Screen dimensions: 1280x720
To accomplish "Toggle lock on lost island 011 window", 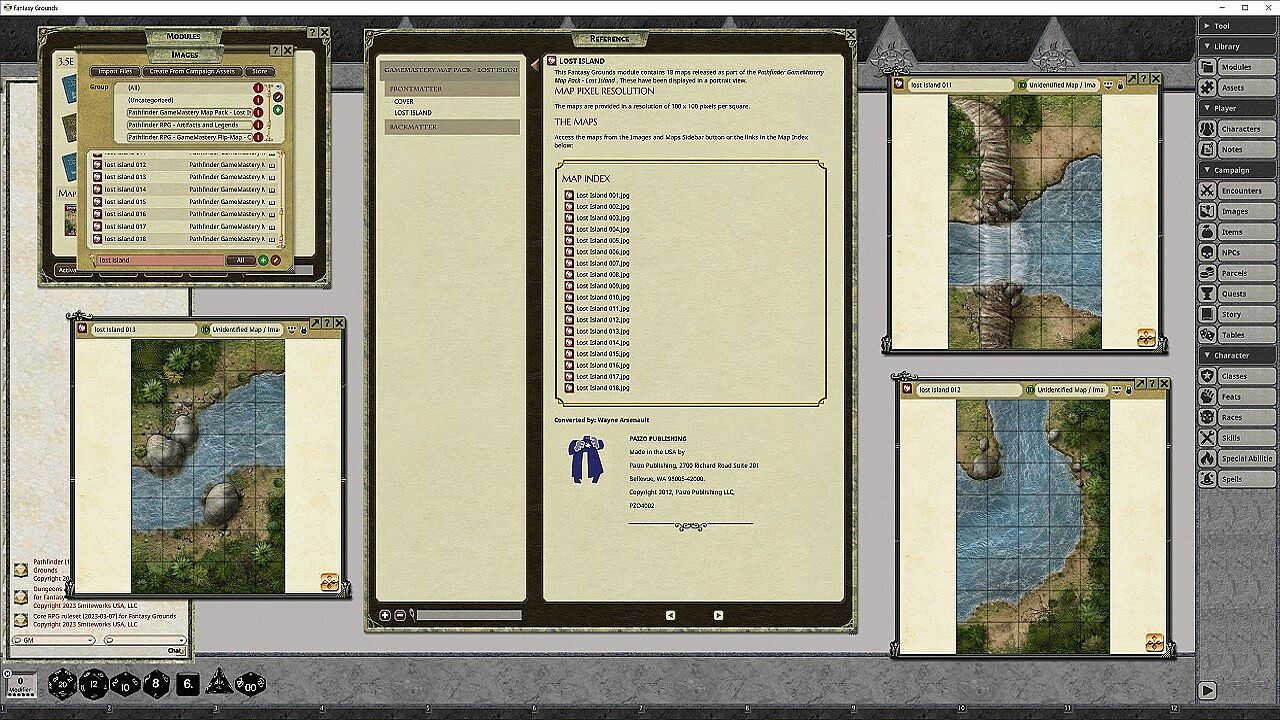I will [1120, 86].
